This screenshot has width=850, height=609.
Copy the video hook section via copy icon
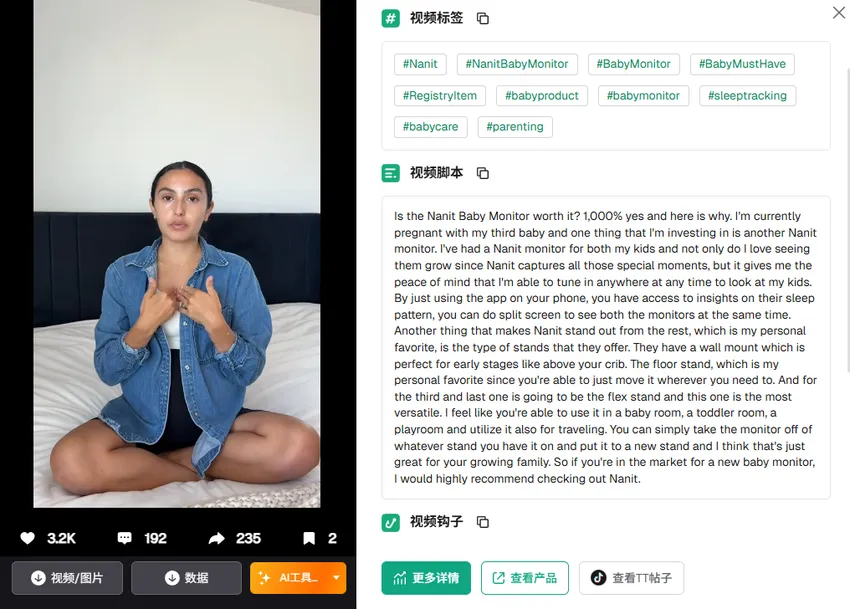482,522
